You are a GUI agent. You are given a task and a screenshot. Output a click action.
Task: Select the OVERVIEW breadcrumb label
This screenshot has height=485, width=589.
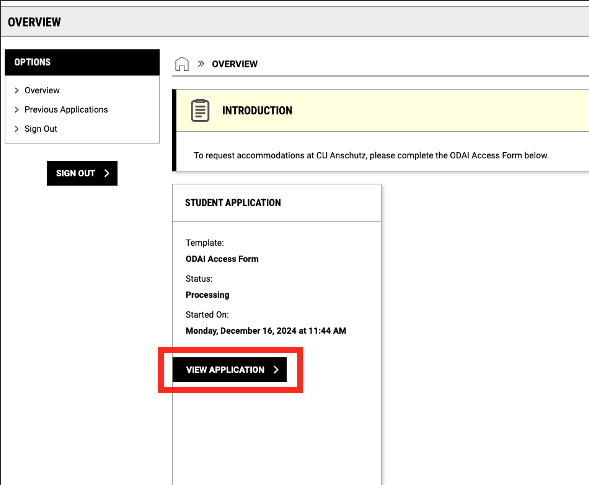tap(235, 64)
